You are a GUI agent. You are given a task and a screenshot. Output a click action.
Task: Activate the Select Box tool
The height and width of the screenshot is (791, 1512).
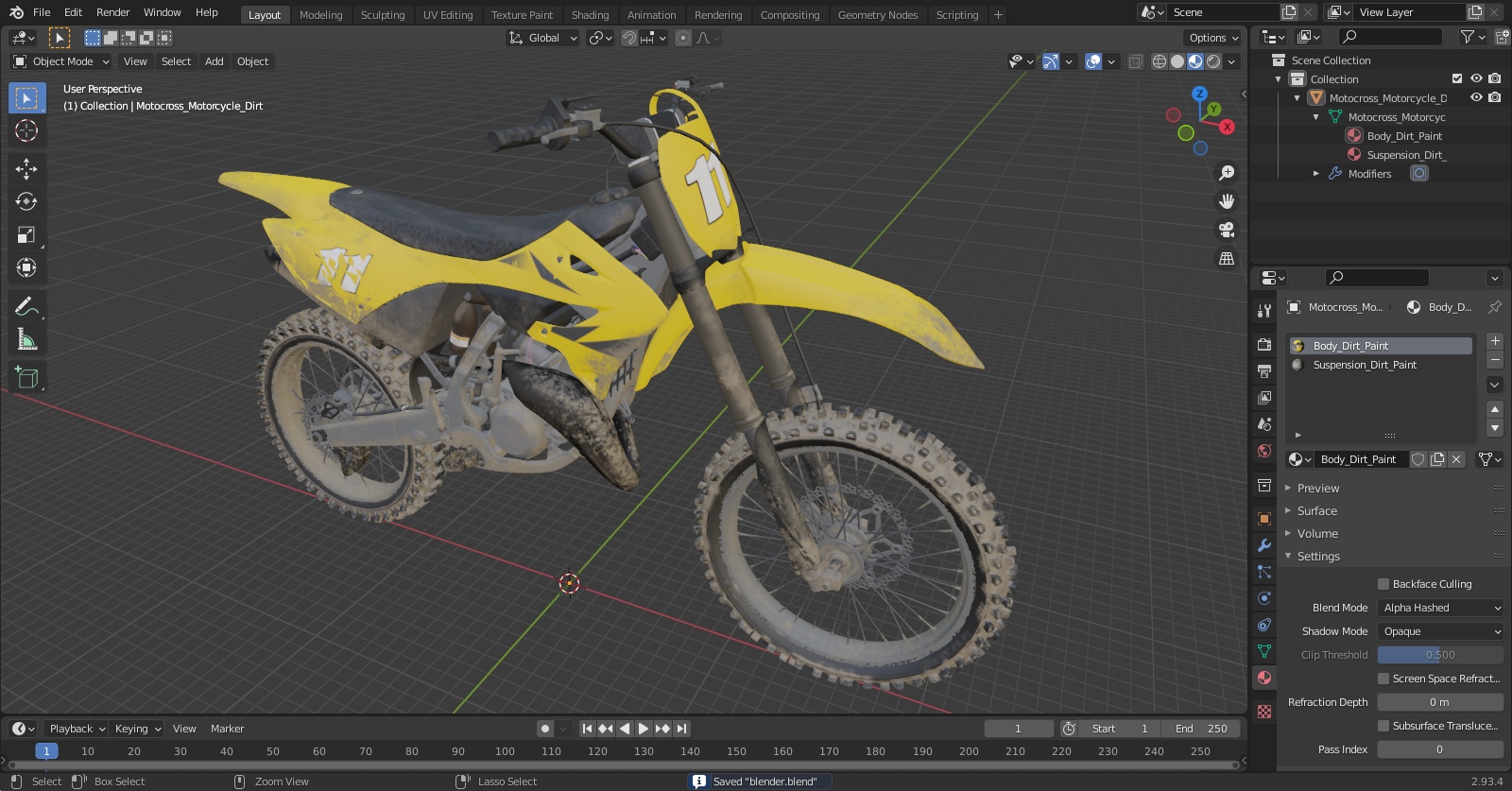[26, 97]
